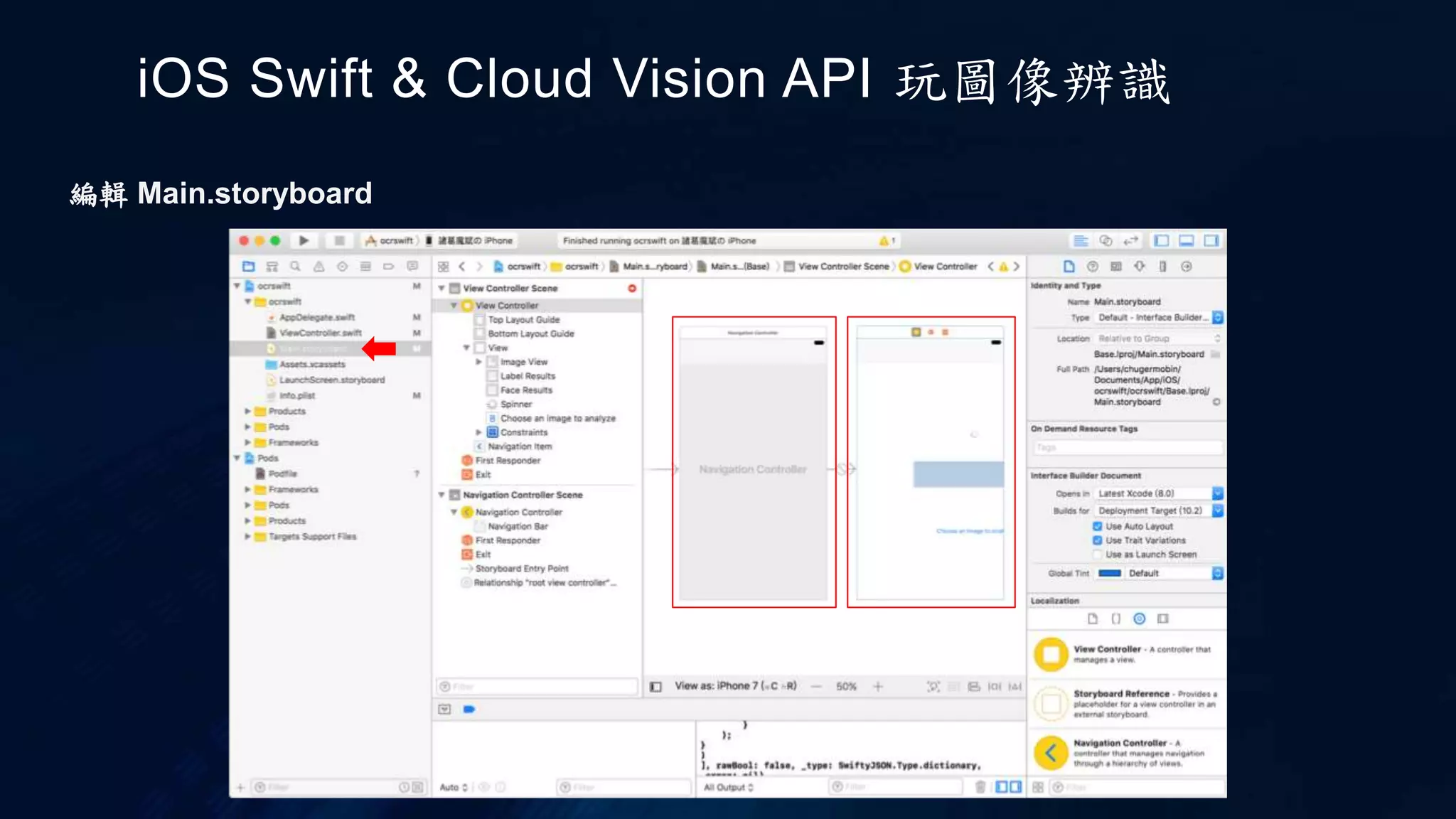Click the toolbar warning indicator in activity bar

pos(886,241)
